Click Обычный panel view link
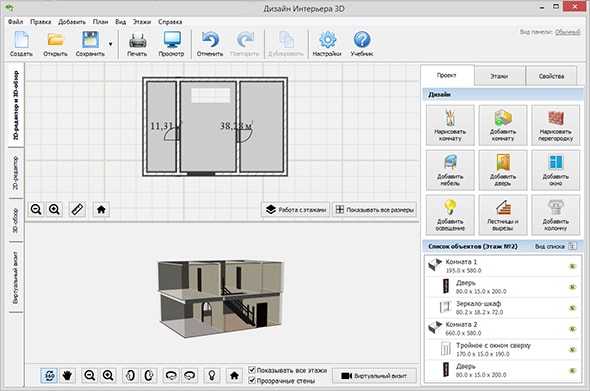Screen dimensions: 590x391 pyautogui.click(x=568, y=32)
